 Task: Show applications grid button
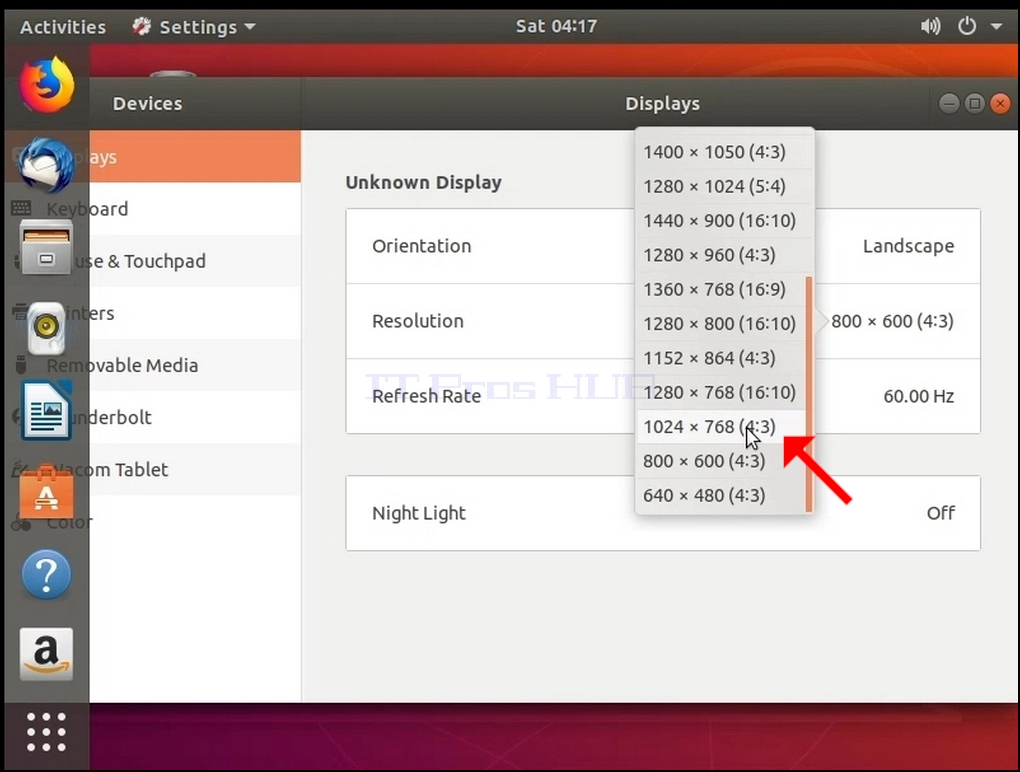(x=46, y=732)
